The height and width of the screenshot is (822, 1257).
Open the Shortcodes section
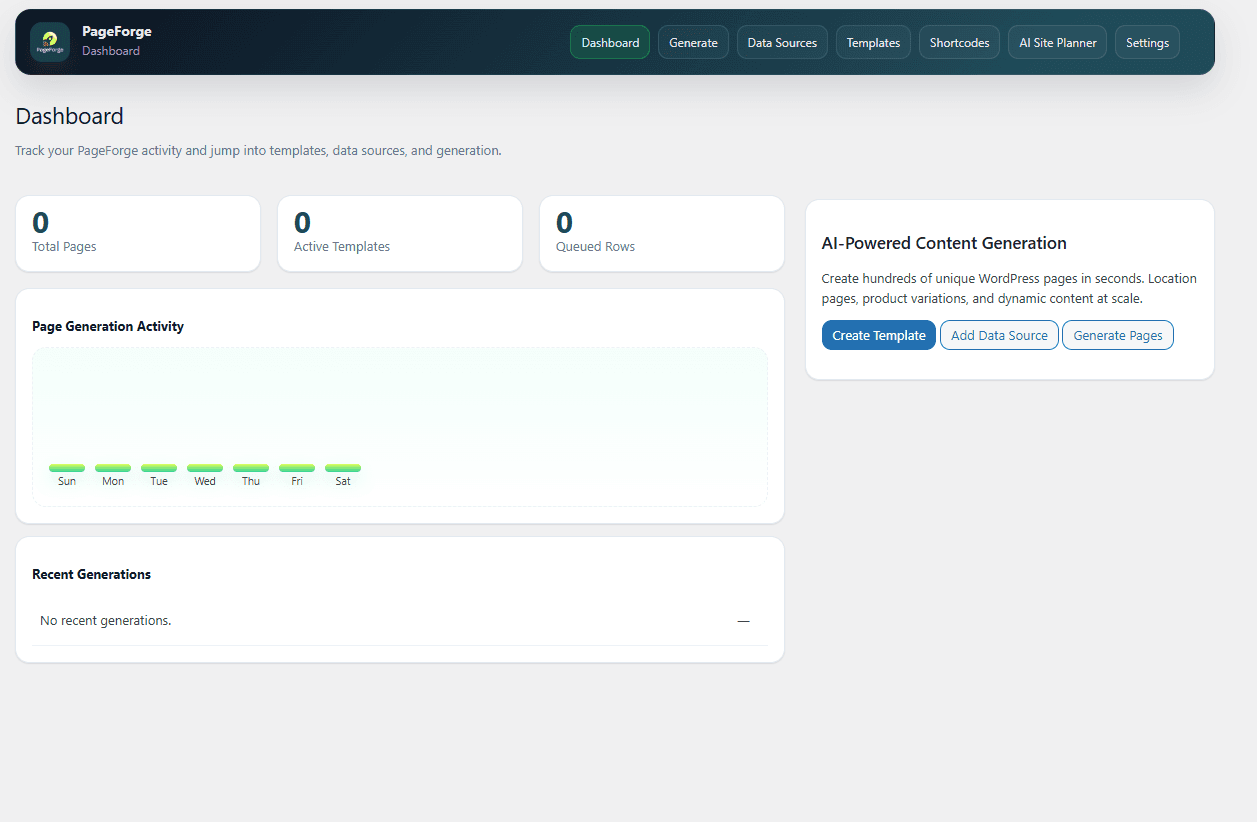[x=959, y=42]
